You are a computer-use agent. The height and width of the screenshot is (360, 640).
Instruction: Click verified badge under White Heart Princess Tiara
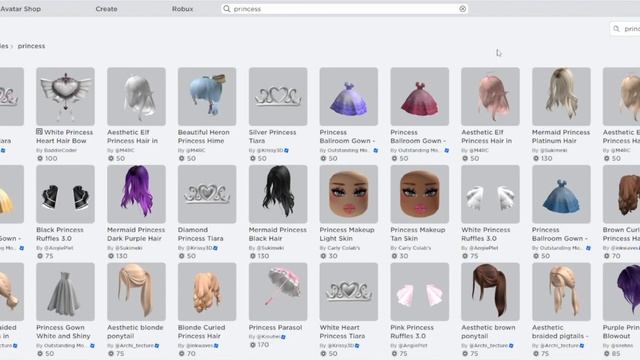[357, 345]
